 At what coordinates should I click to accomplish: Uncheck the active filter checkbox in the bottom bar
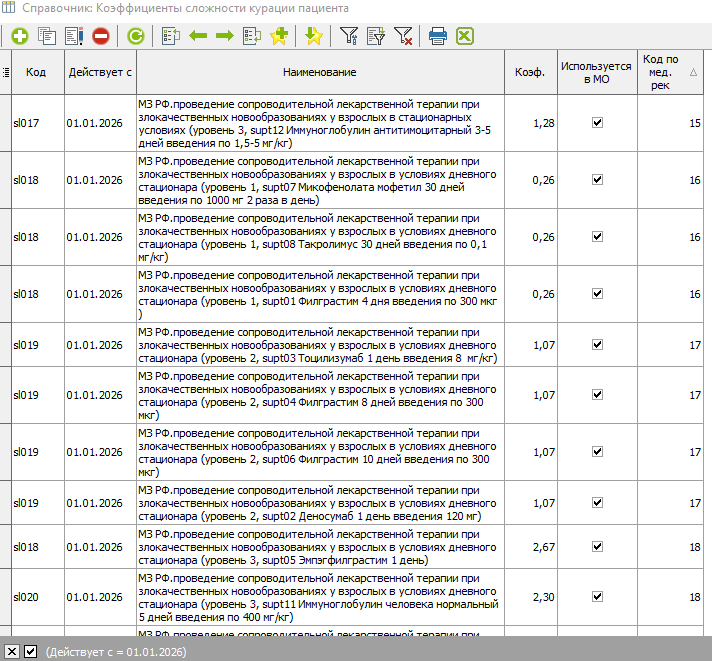point(31,652)
